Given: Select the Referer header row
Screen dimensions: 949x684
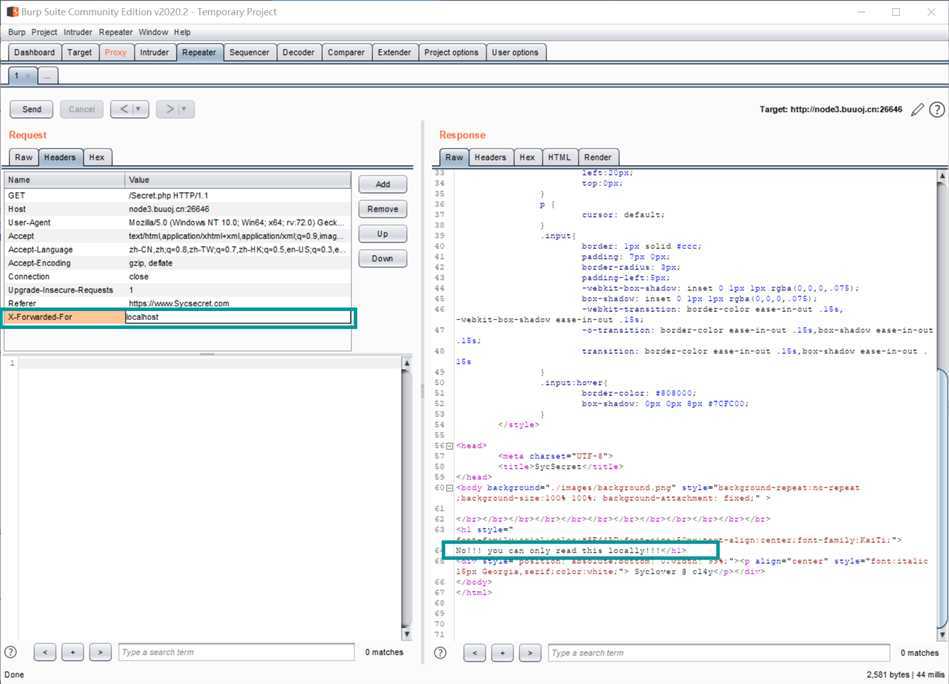Looking at the screenshot, I should tap(177, 304).
